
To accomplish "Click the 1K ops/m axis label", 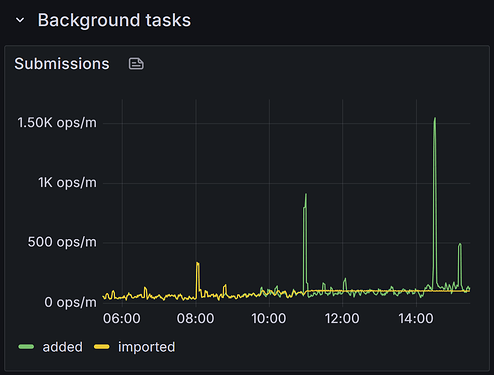I will (x=67, y=183).
